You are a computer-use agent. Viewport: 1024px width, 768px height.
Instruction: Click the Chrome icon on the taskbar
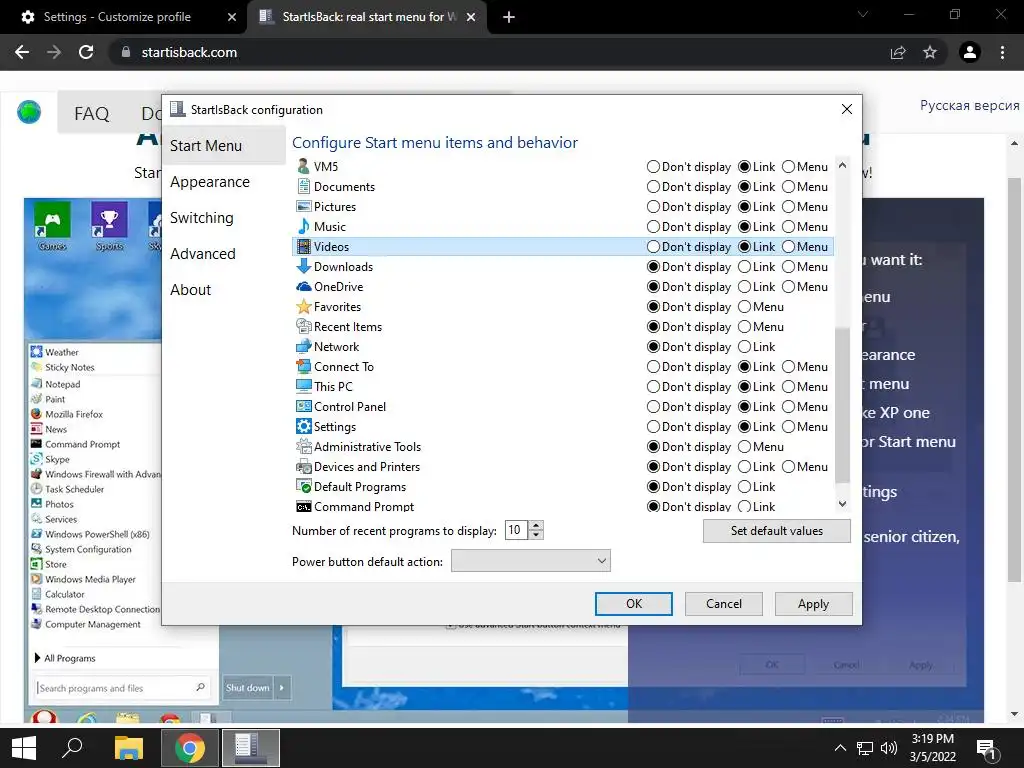(189, 748)
